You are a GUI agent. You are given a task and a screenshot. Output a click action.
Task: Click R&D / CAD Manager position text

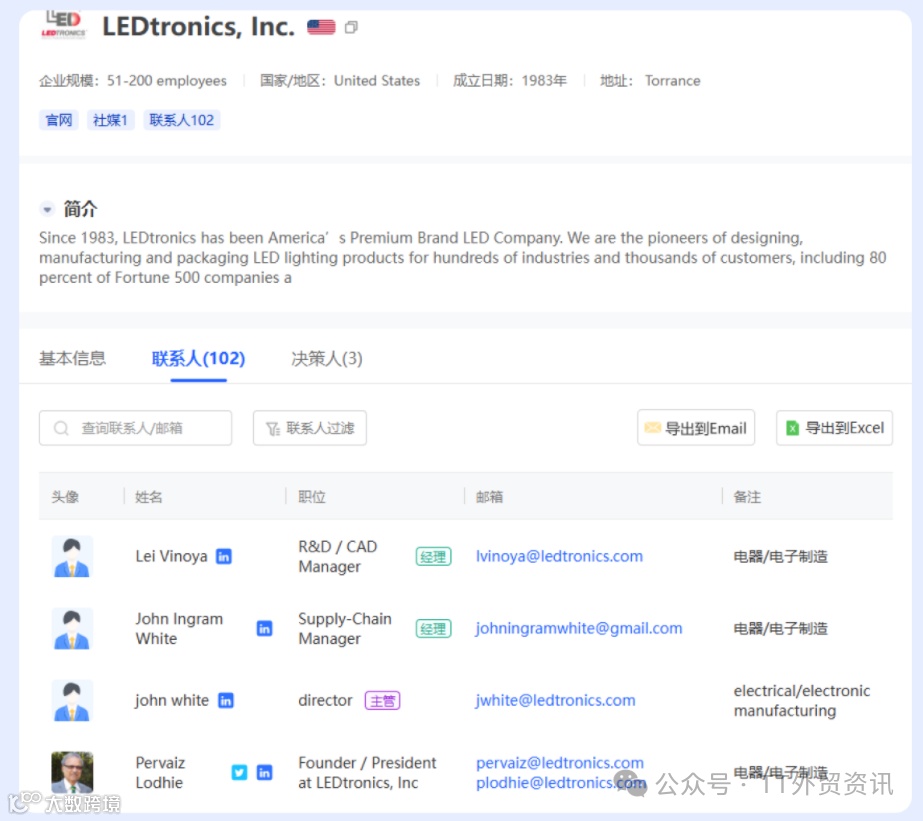pos(337,556)
